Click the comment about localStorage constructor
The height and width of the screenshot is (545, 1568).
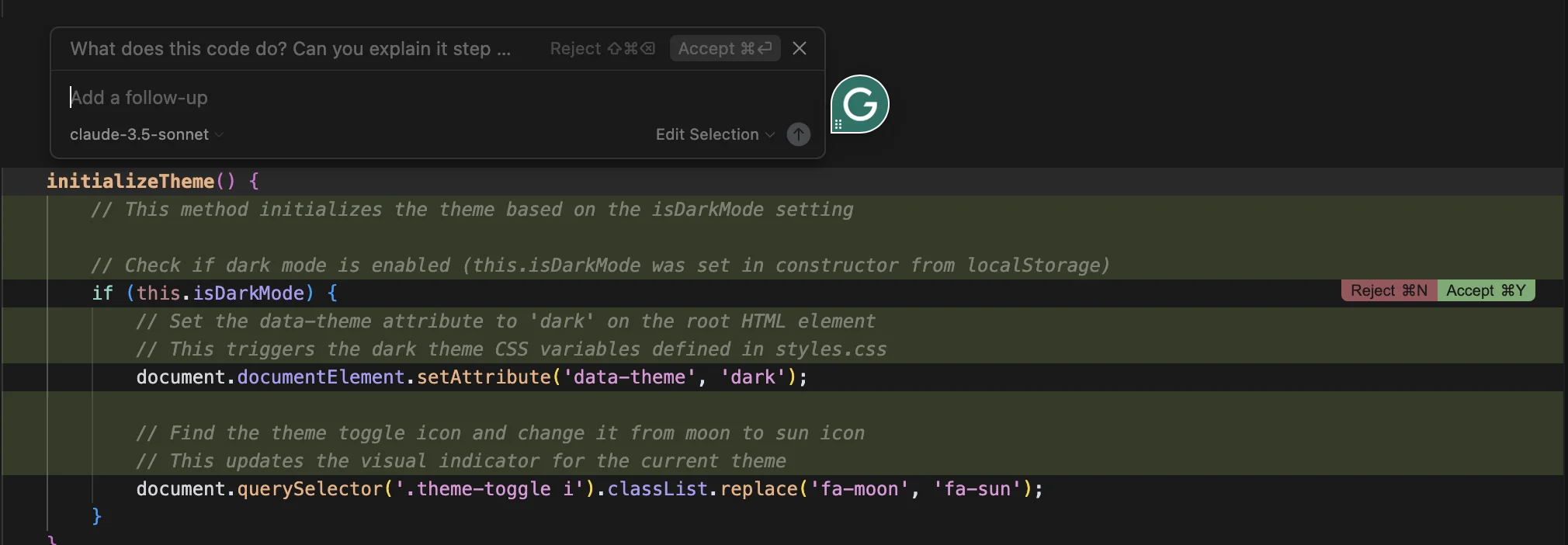point(601,266)
